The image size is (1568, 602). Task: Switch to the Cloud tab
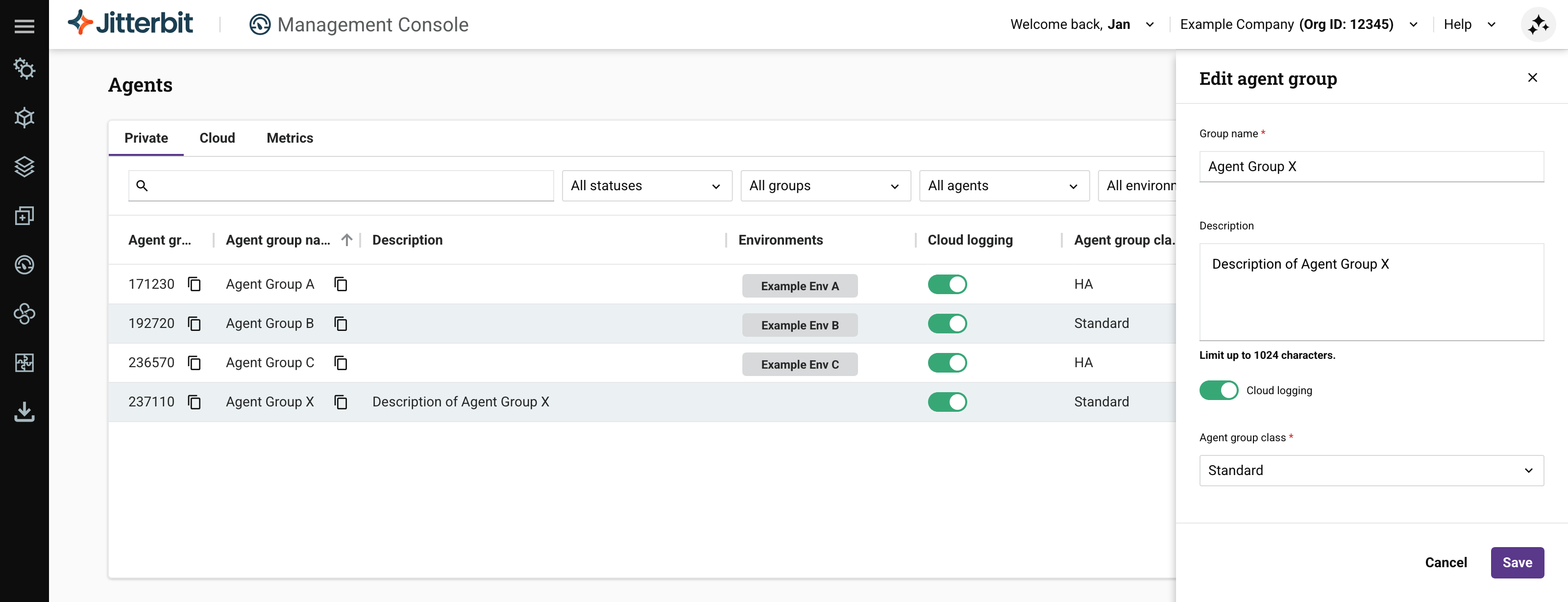tap(217, 138)
